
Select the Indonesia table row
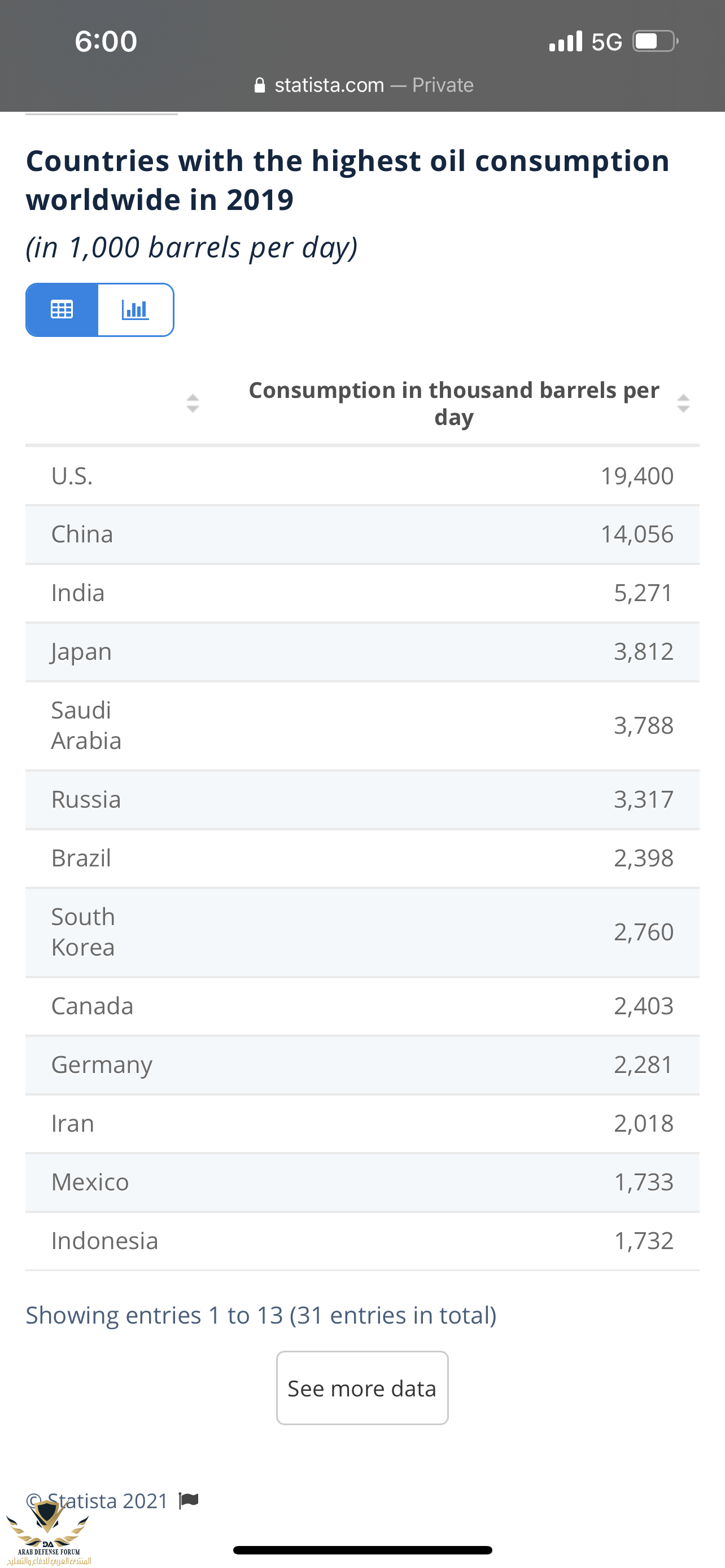362,1241
